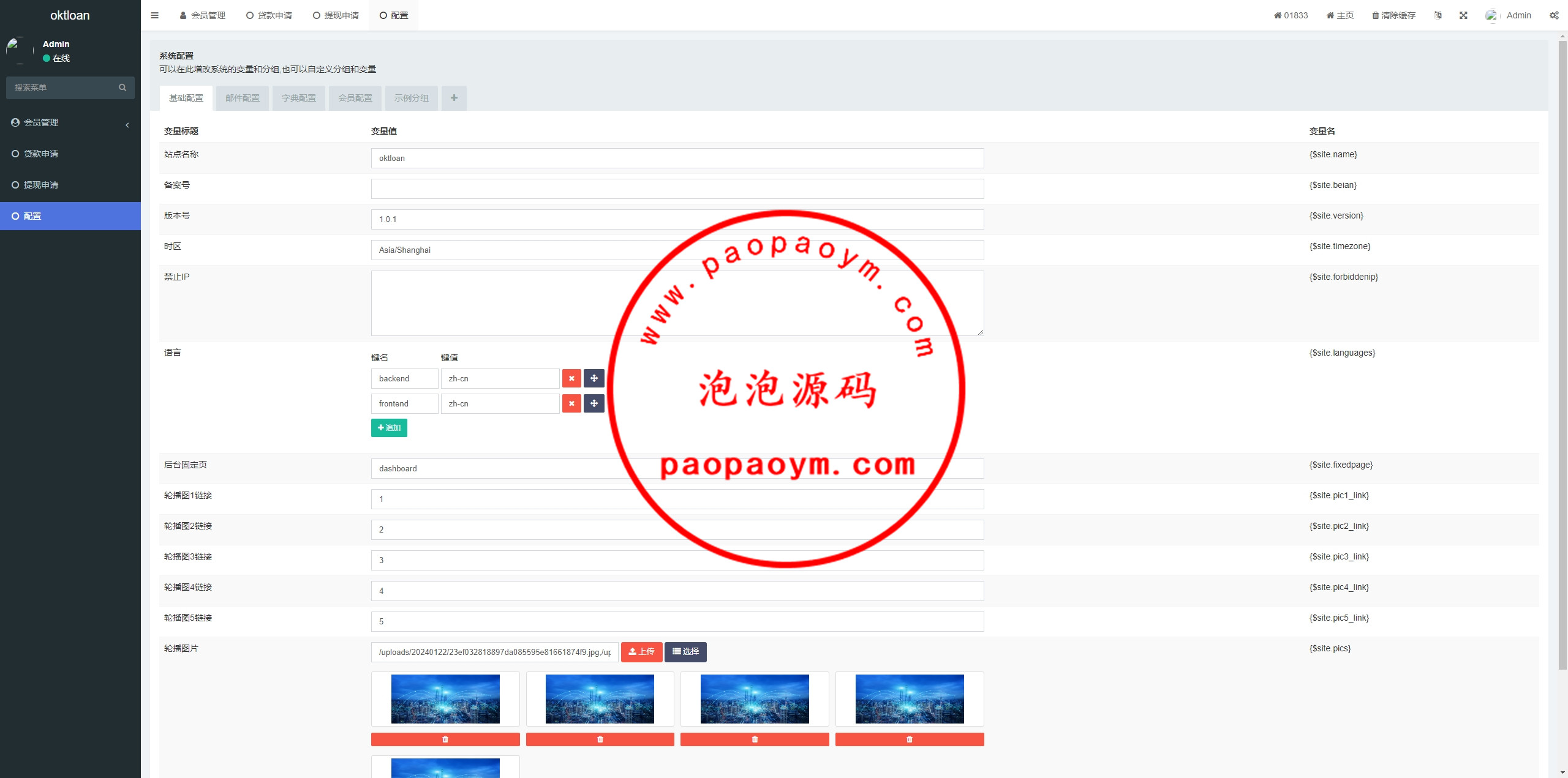Click the 时区 field Asia/Shanghai
Viewport: 1568px width, 778px height.
(677, 250)
